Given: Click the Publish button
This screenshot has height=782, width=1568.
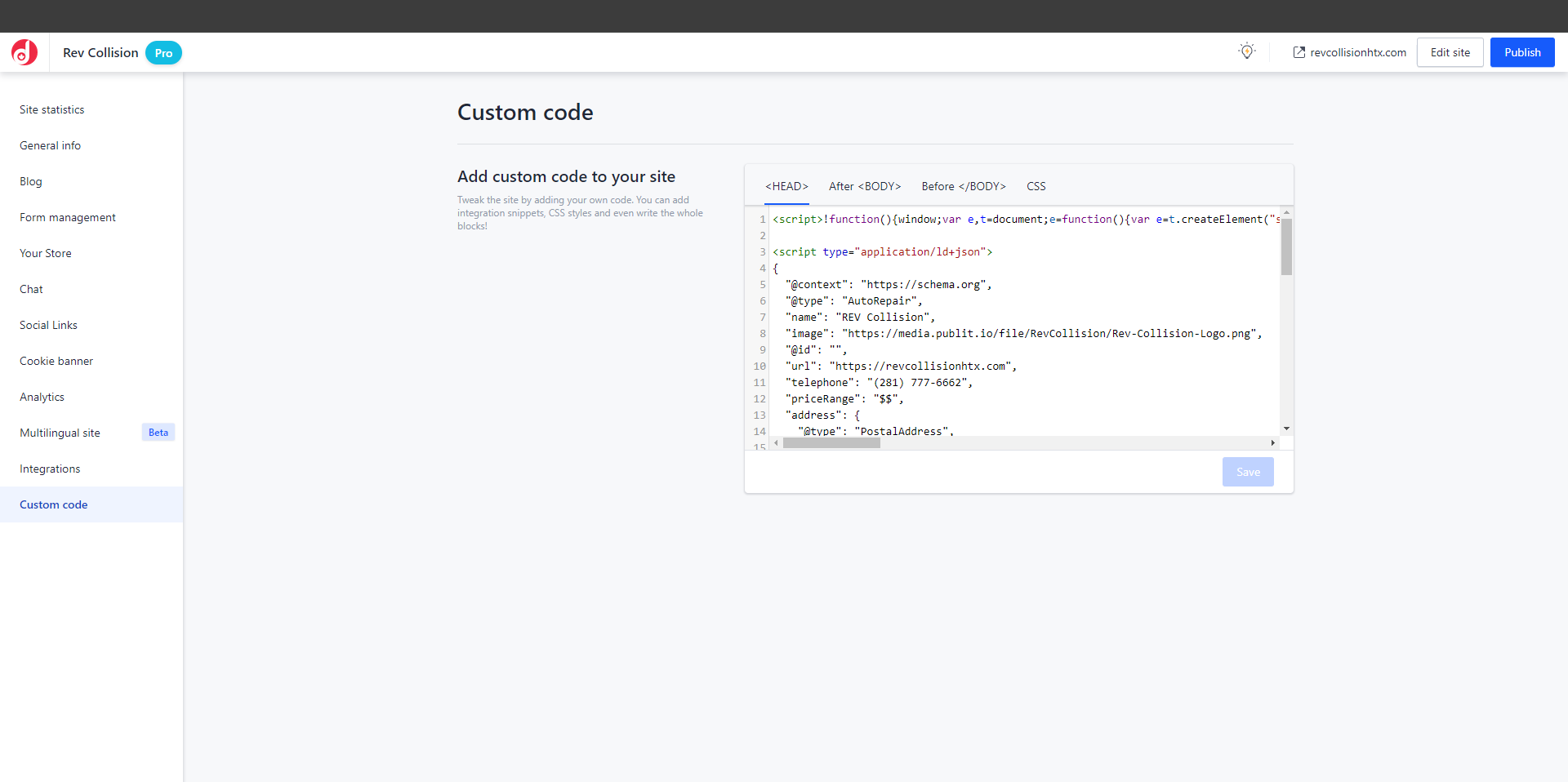Looking at the screenshot, I should (x=1522, y=52).
